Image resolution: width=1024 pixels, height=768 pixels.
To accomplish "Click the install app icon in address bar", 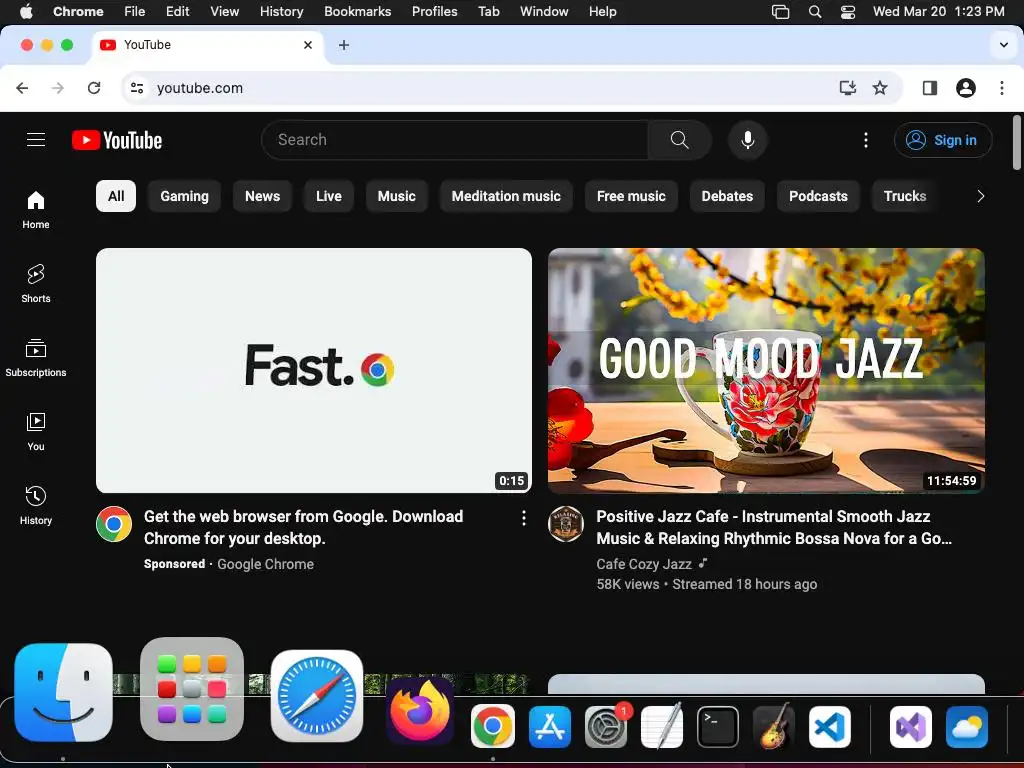I will [847, 88].
